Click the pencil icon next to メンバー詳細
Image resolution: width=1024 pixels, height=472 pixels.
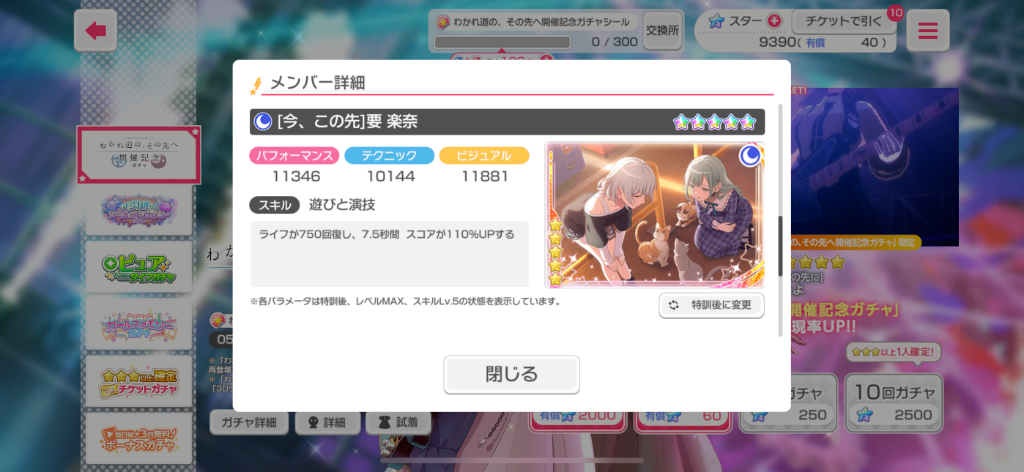[x=256, y=85]
